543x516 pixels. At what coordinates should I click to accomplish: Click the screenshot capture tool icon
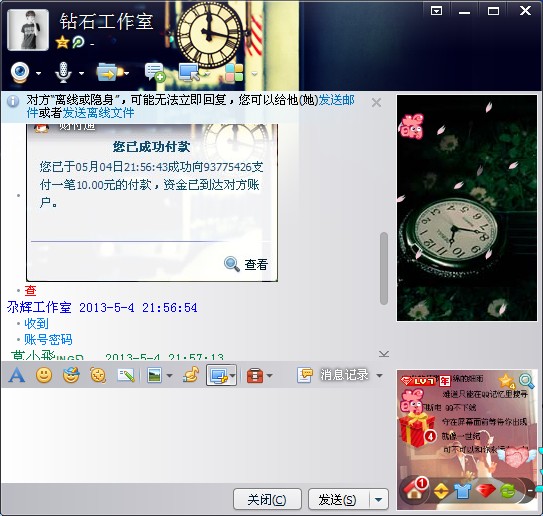click(x=219, y=375)
